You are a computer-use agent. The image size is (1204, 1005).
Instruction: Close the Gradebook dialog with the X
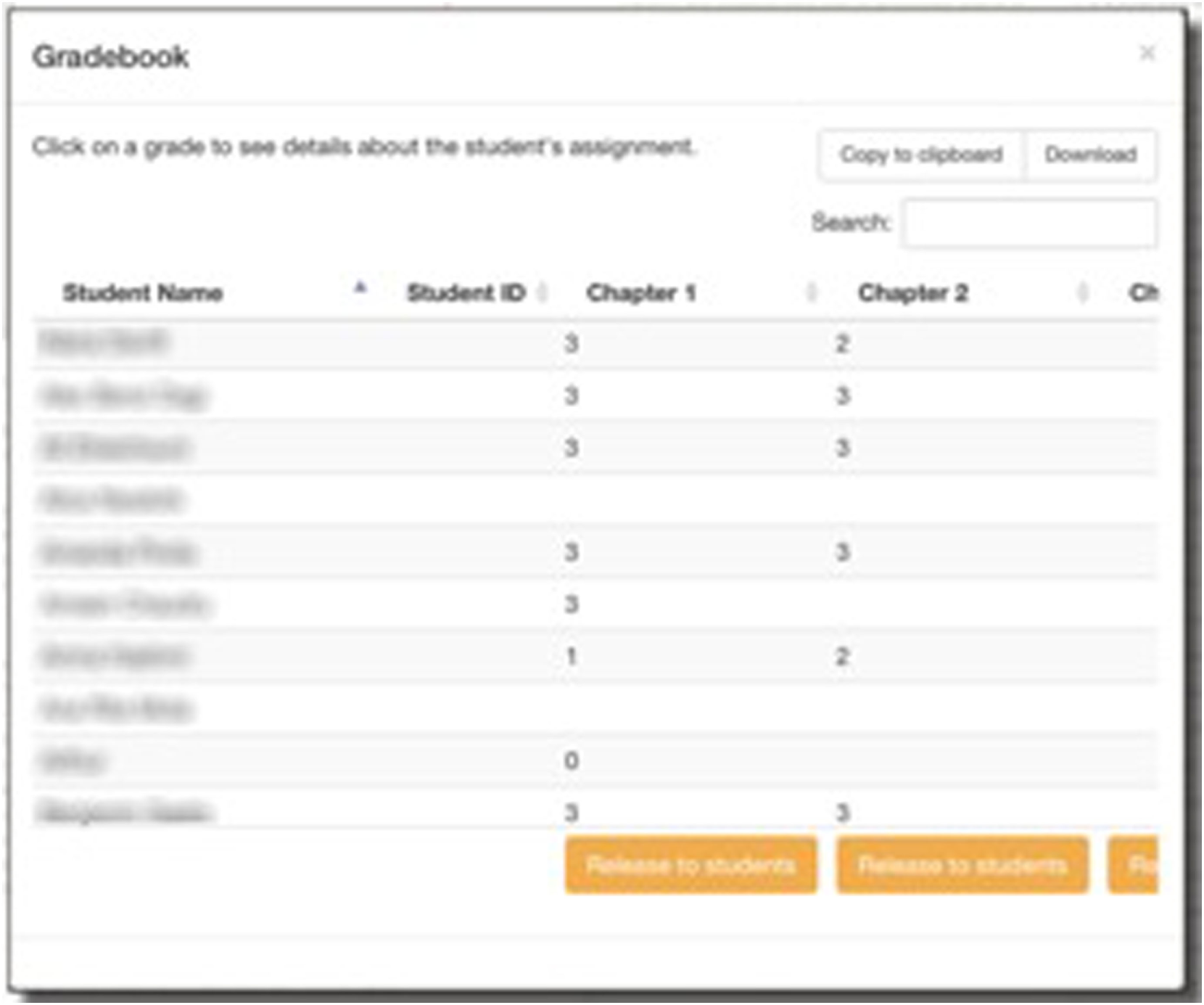pyautogui.click(x=1147, y=53)
